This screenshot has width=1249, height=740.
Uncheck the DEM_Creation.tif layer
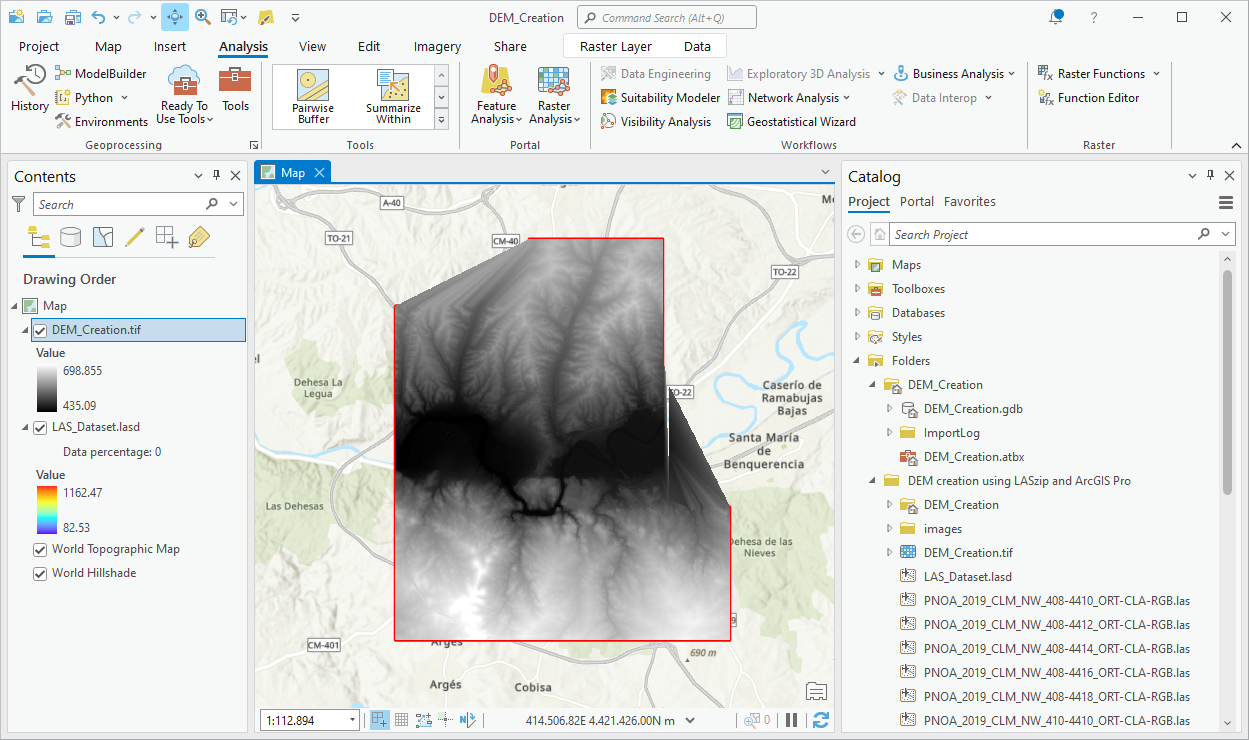[40, 331]
